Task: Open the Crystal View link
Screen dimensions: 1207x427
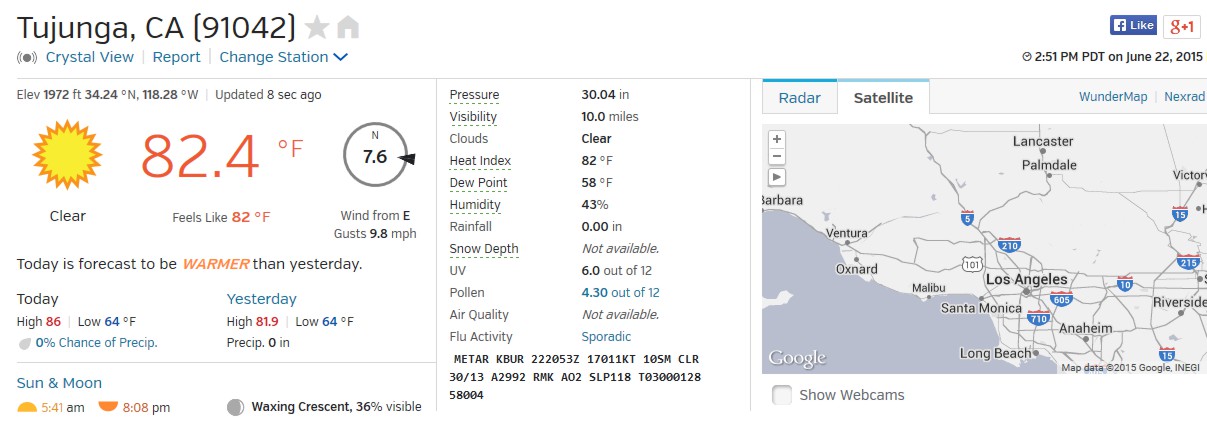Action: tap(89, 57)
